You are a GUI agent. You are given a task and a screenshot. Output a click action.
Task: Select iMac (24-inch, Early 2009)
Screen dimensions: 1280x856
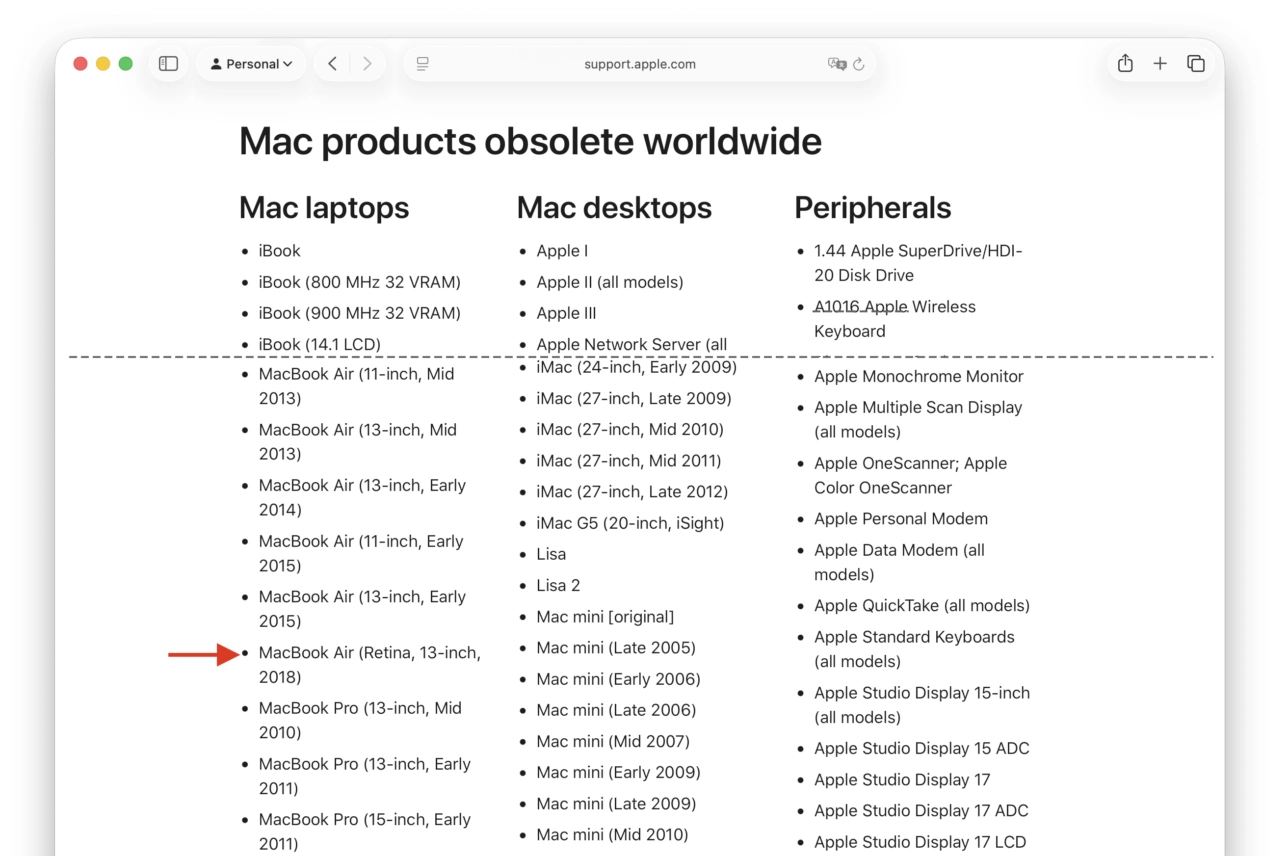637,367
